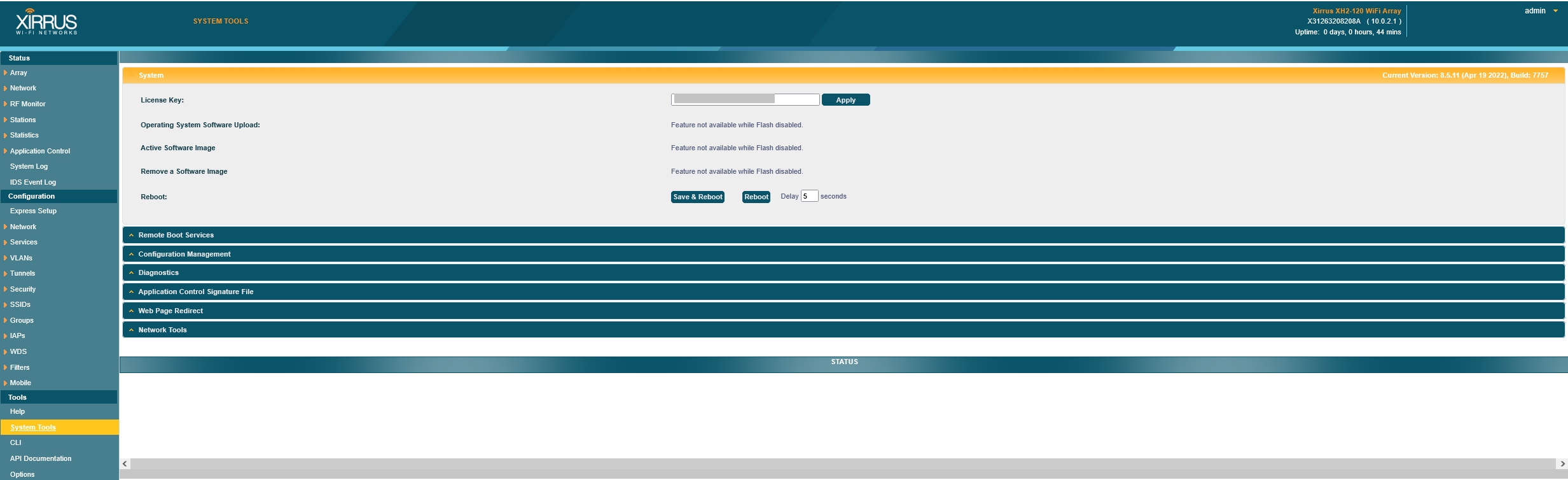Expand the SSIDs sidebar entry
Viewport: 1568px width, 480px height.
(x=20, y=304)
